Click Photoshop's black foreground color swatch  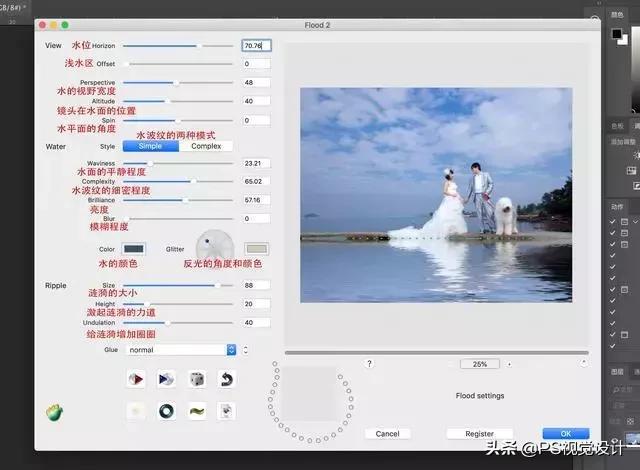pos(617,34)
